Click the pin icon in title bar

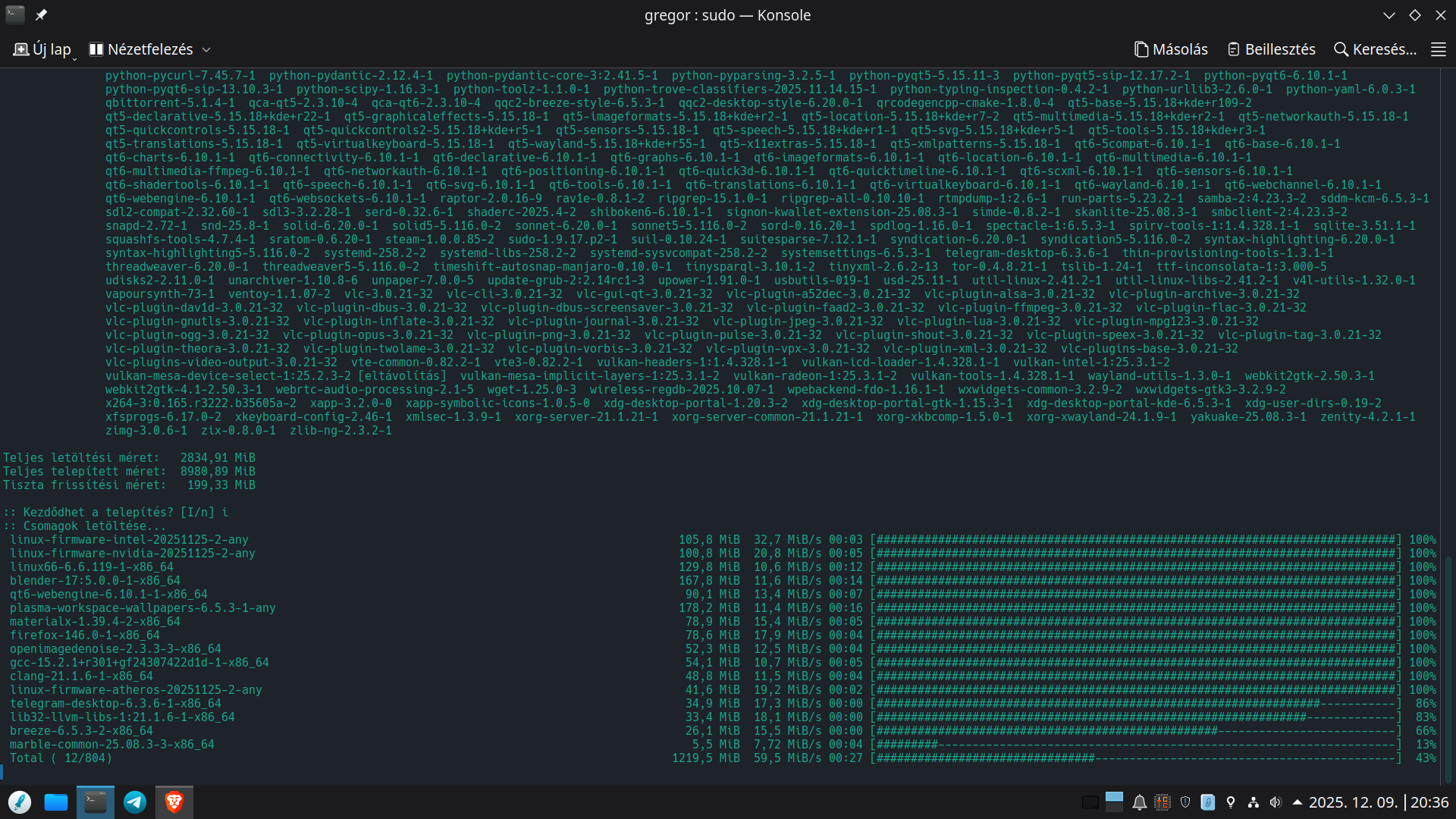tap(41, 15)
